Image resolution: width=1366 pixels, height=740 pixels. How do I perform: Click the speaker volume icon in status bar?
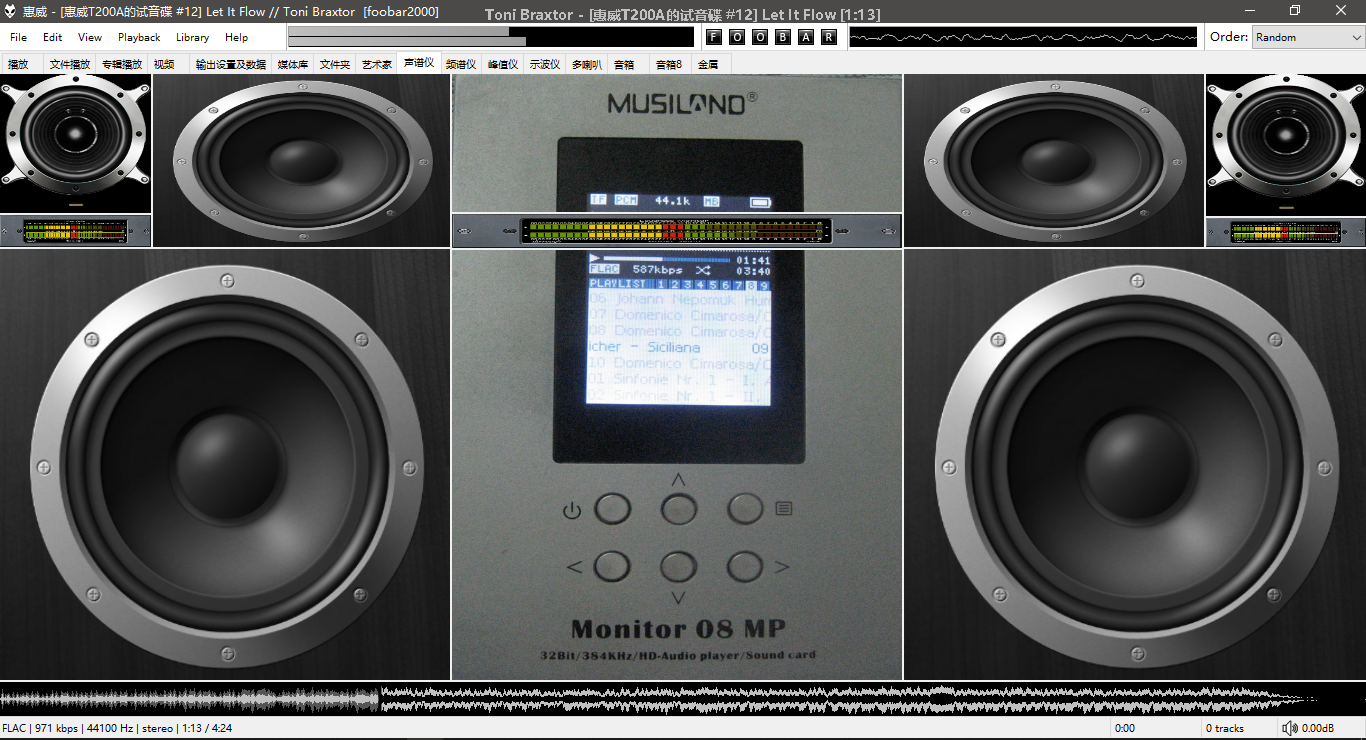(x=1290, y=728)
